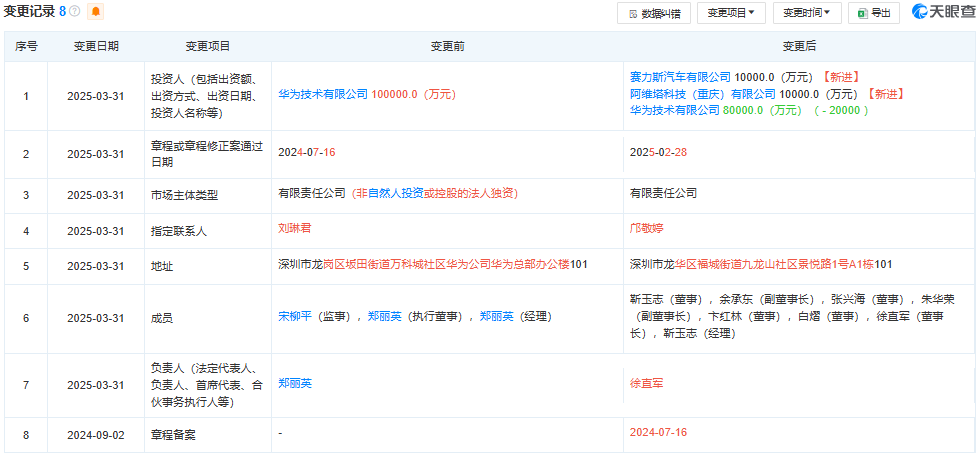This screenshot has height=459, width=979.
Task: Click the 变更前 column header
Action: click(x=447, y=46)
